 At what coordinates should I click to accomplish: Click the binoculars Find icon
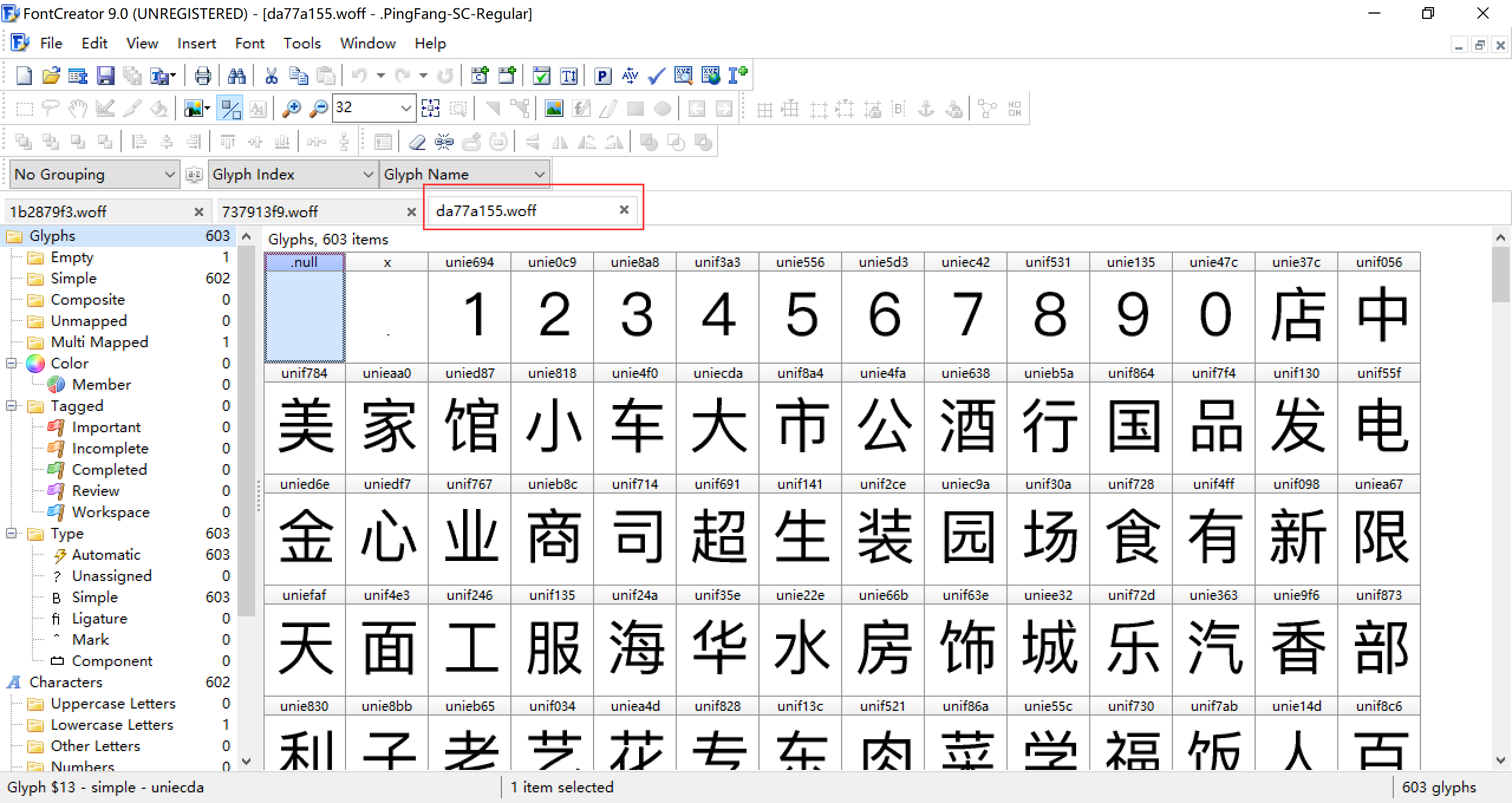tap(236, 76)
